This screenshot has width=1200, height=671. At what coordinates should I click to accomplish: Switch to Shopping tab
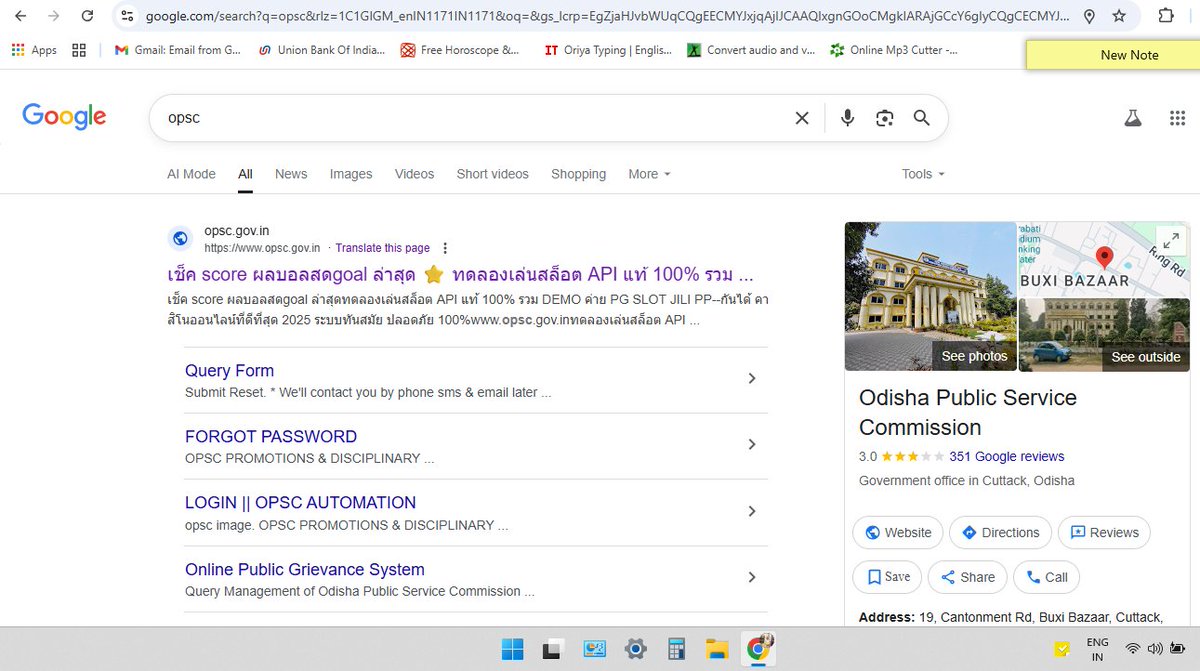[578, 174]
